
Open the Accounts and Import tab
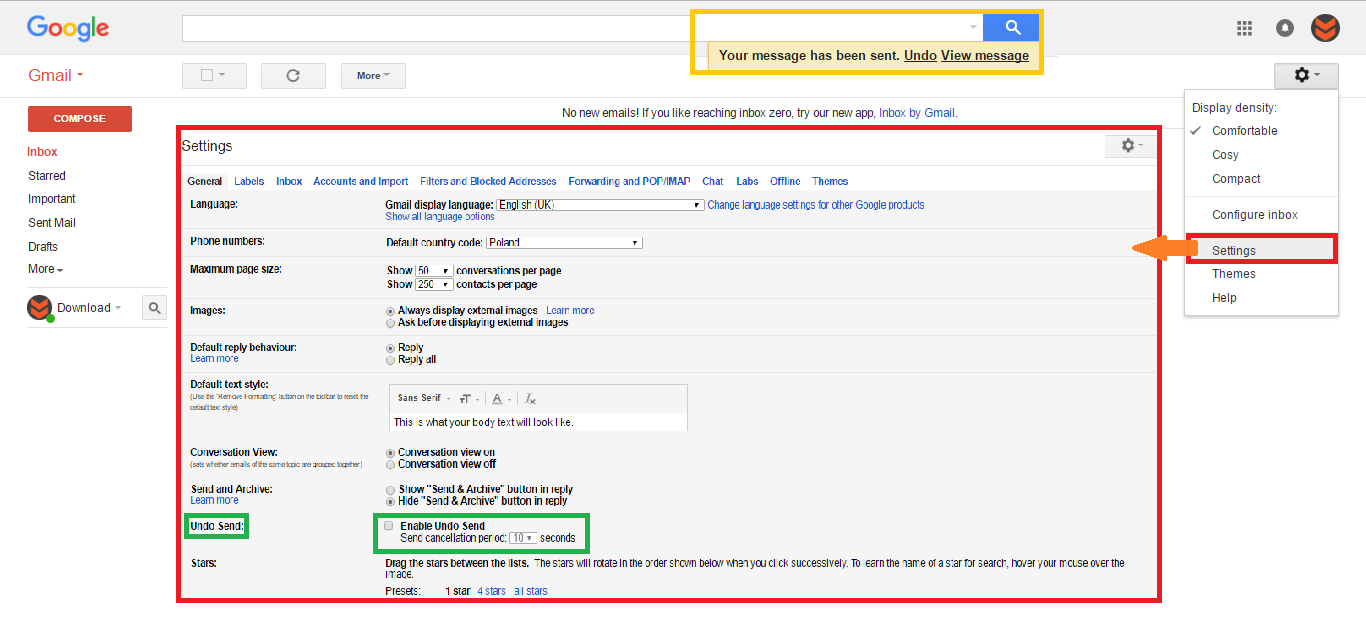(x=360, y=181)
